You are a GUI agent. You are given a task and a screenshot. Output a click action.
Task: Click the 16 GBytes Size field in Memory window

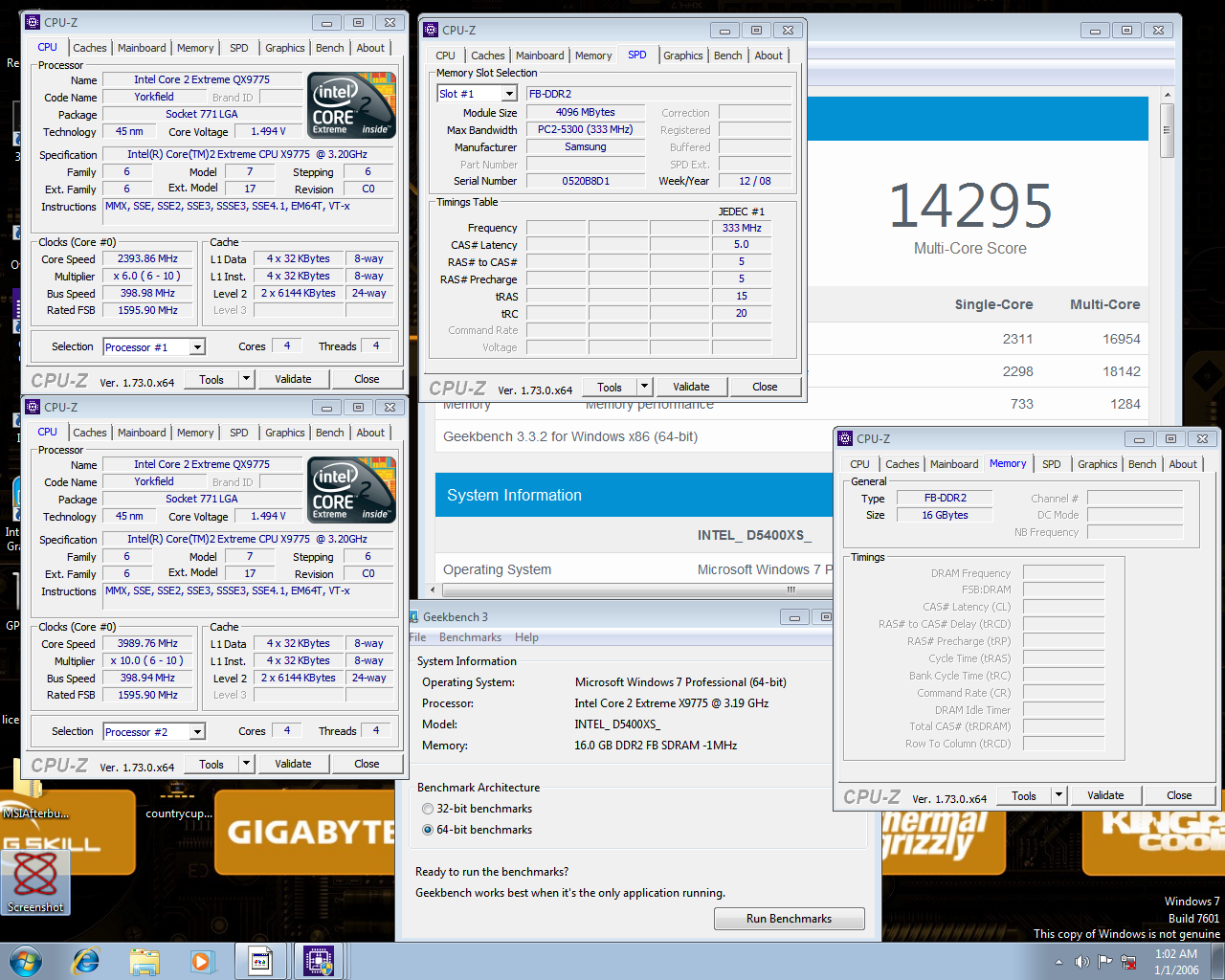coord(945,515)
